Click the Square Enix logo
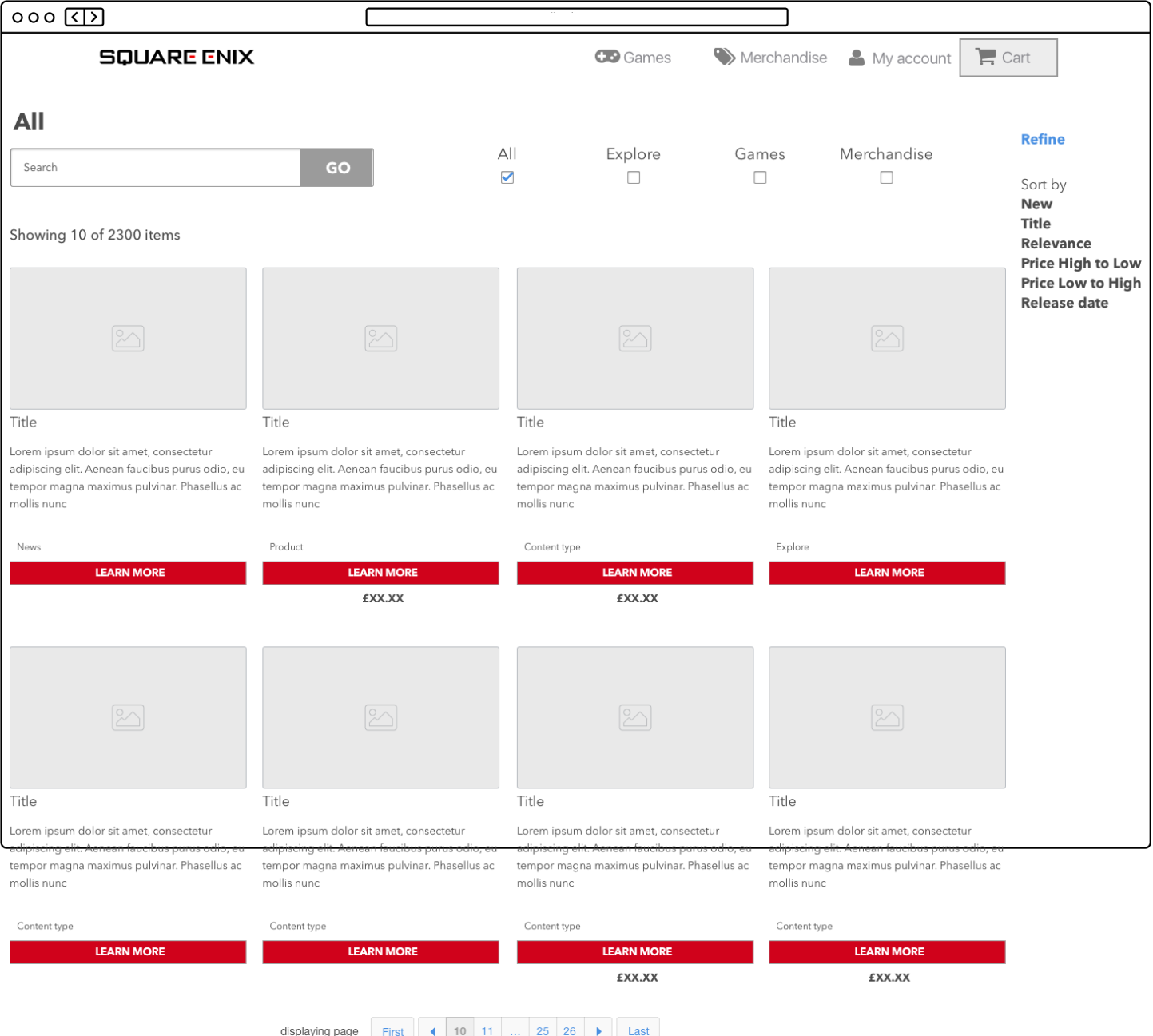 point(177,57)
